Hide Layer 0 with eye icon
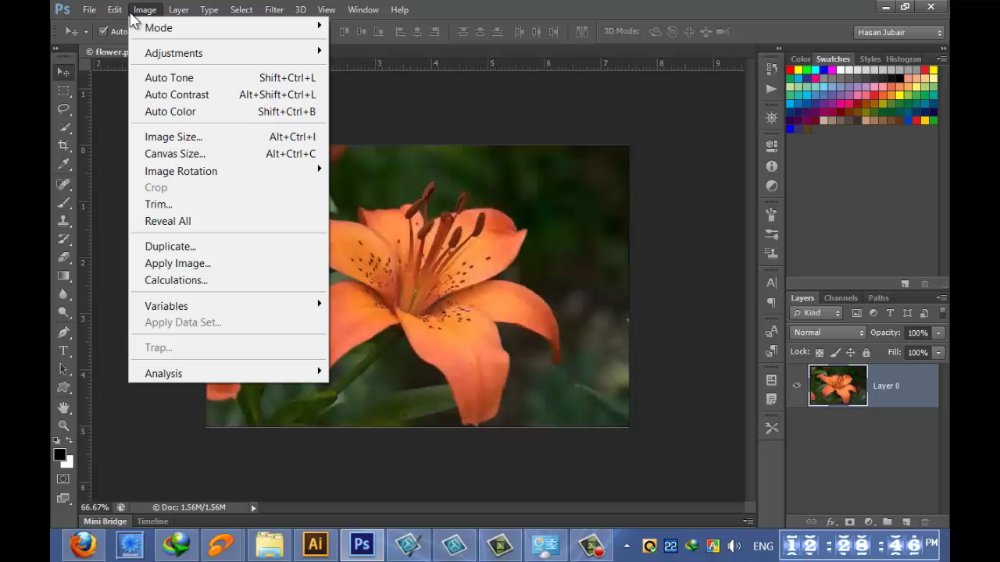The image size is (1000, 562). click(x=797, y=385)
